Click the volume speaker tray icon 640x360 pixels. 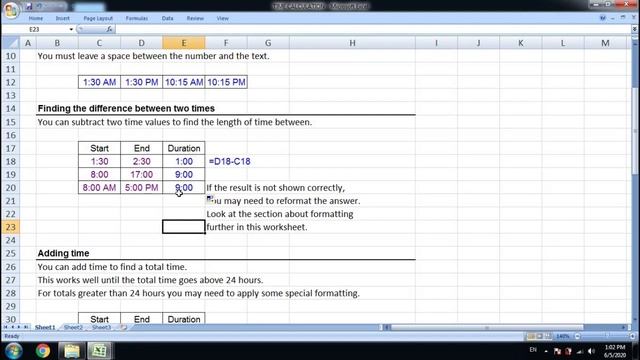[x=591, y=351]
